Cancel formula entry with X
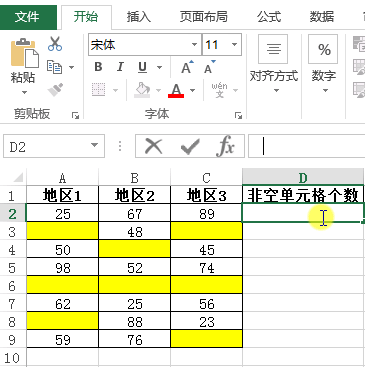Image resolution: width=365 pixels, height=367 pixels. [154, 146]
